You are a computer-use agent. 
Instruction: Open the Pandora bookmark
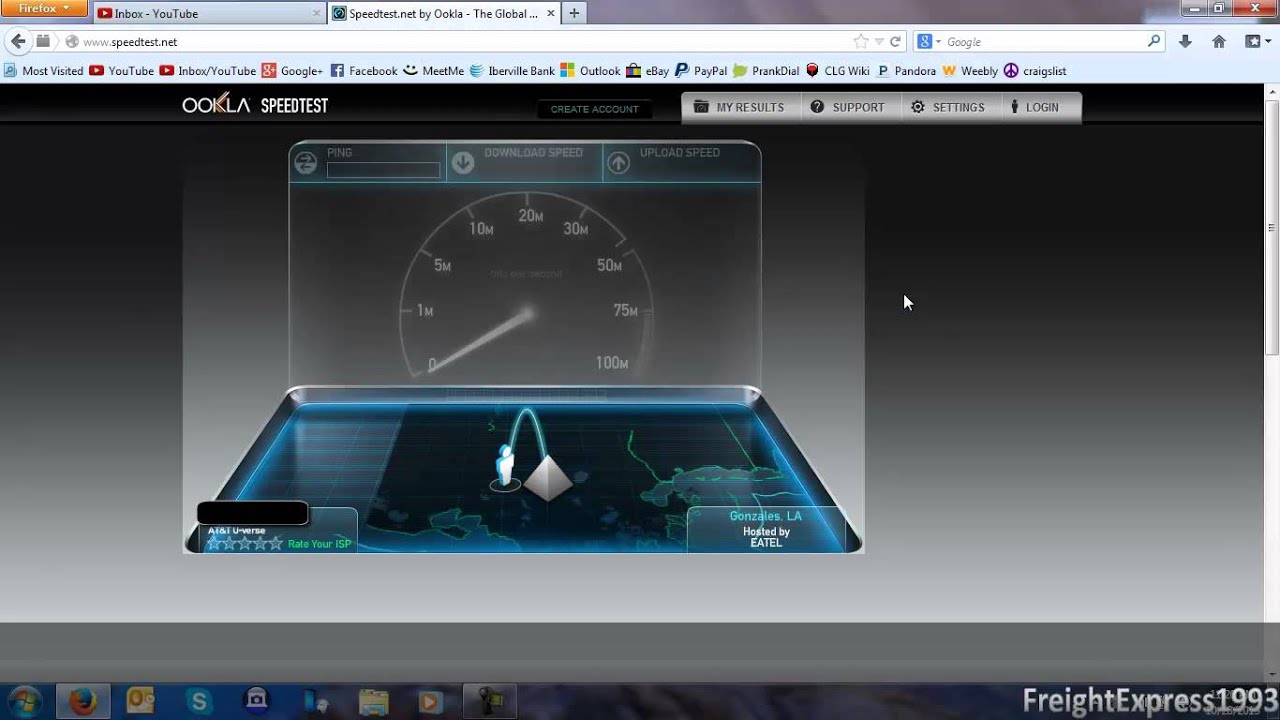(906, 71)
